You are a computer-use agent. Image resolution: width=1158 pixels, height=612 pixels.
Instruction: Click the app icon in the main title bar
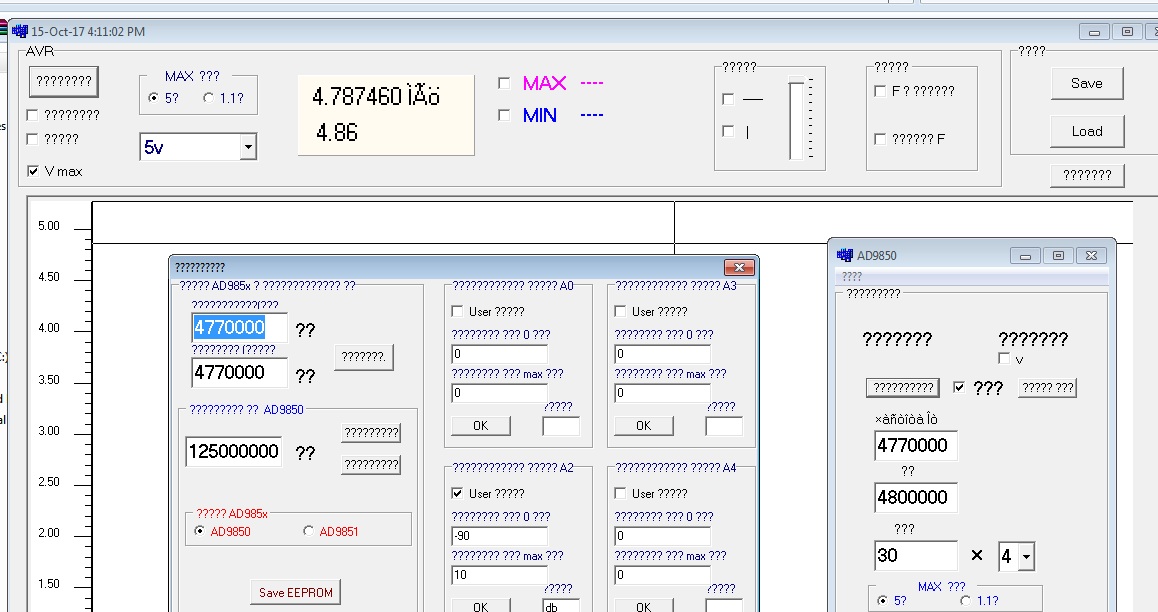[20, 32]
